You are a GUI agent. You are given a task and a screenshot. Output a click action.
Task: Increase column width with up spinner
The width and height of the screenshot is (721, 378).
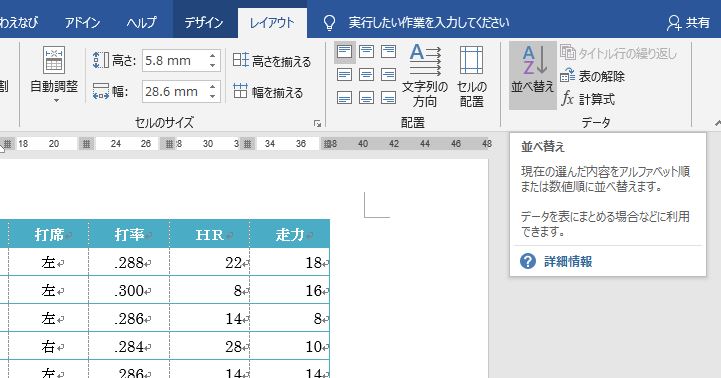pos(212,87)
